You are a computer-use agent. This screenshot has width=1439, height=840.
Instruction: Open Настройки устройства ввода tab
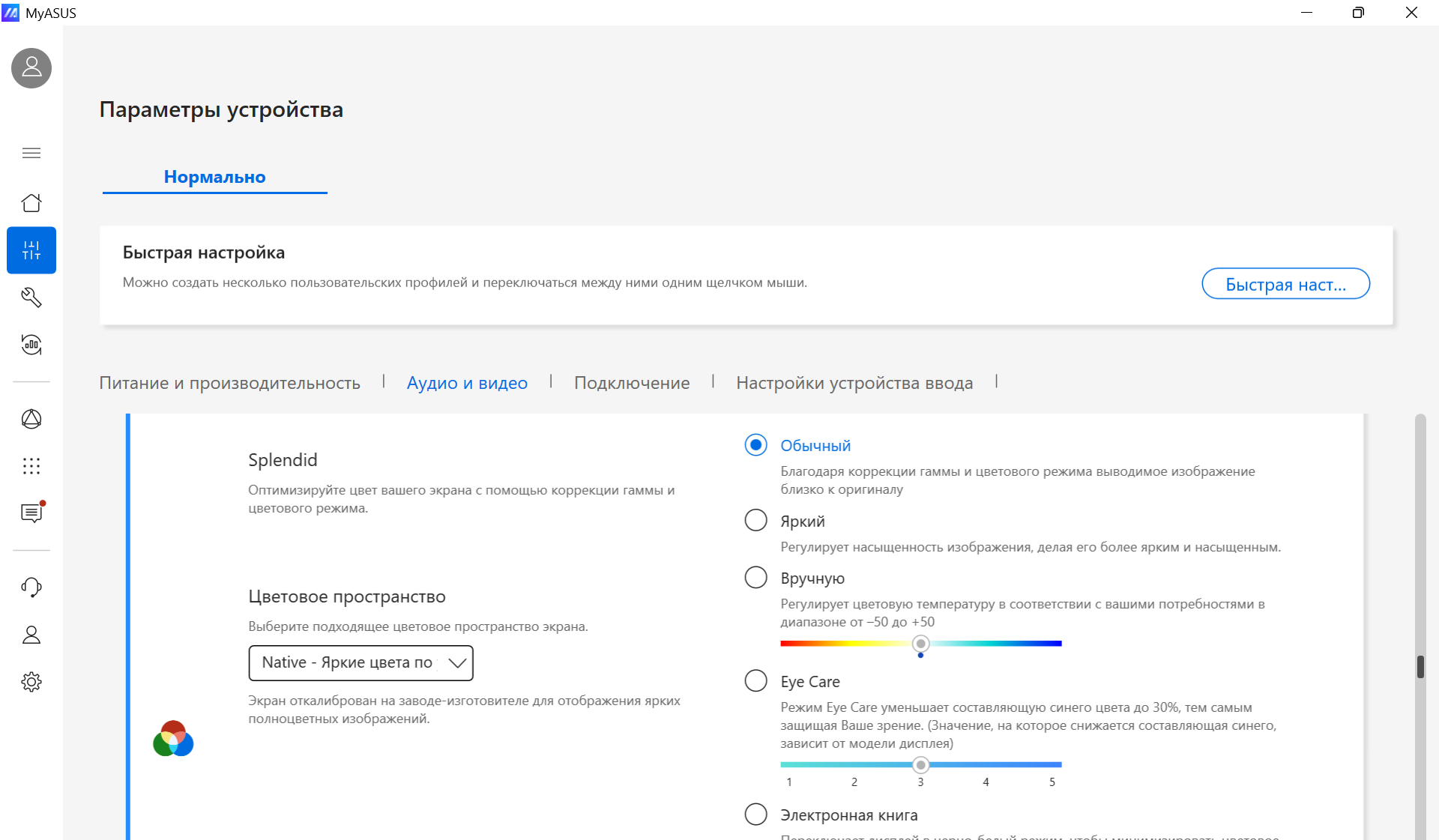(854, 383)
